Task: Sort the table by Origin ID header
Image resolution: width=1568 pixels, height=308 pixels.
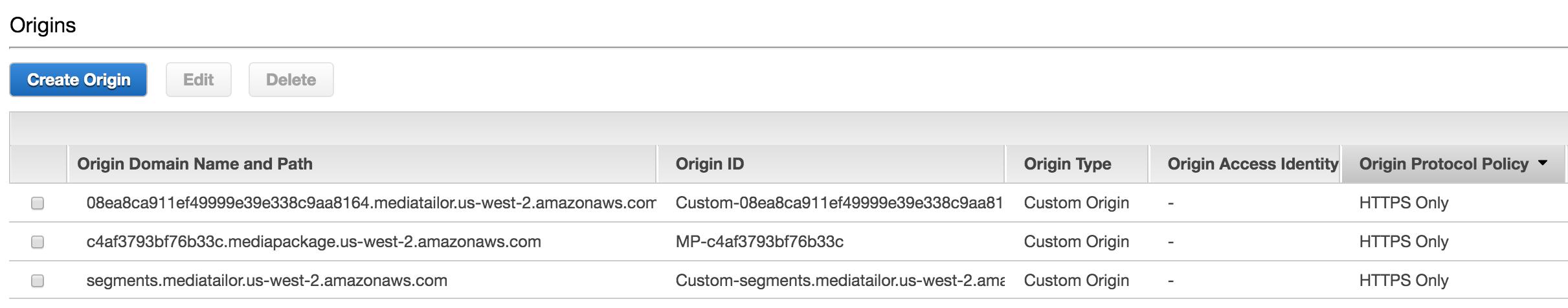Action: 710,164
